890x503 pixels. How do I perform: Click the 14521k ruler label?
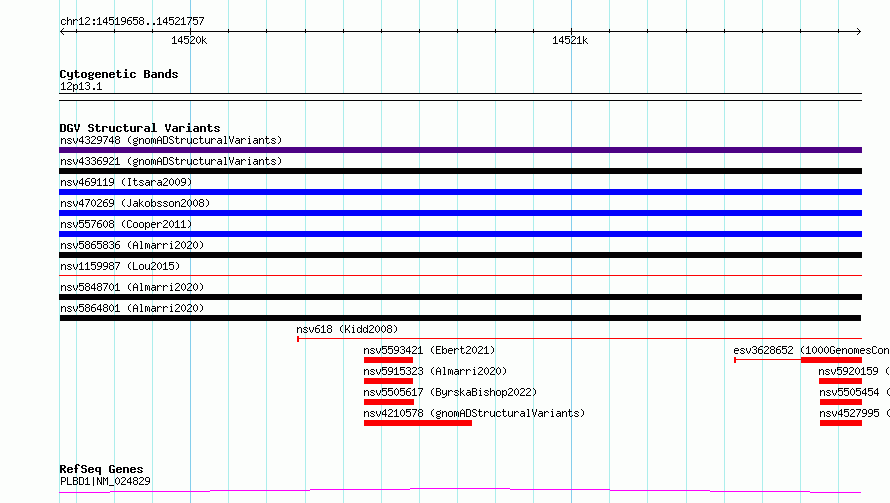pyautogui.click(x=570, y=40)
